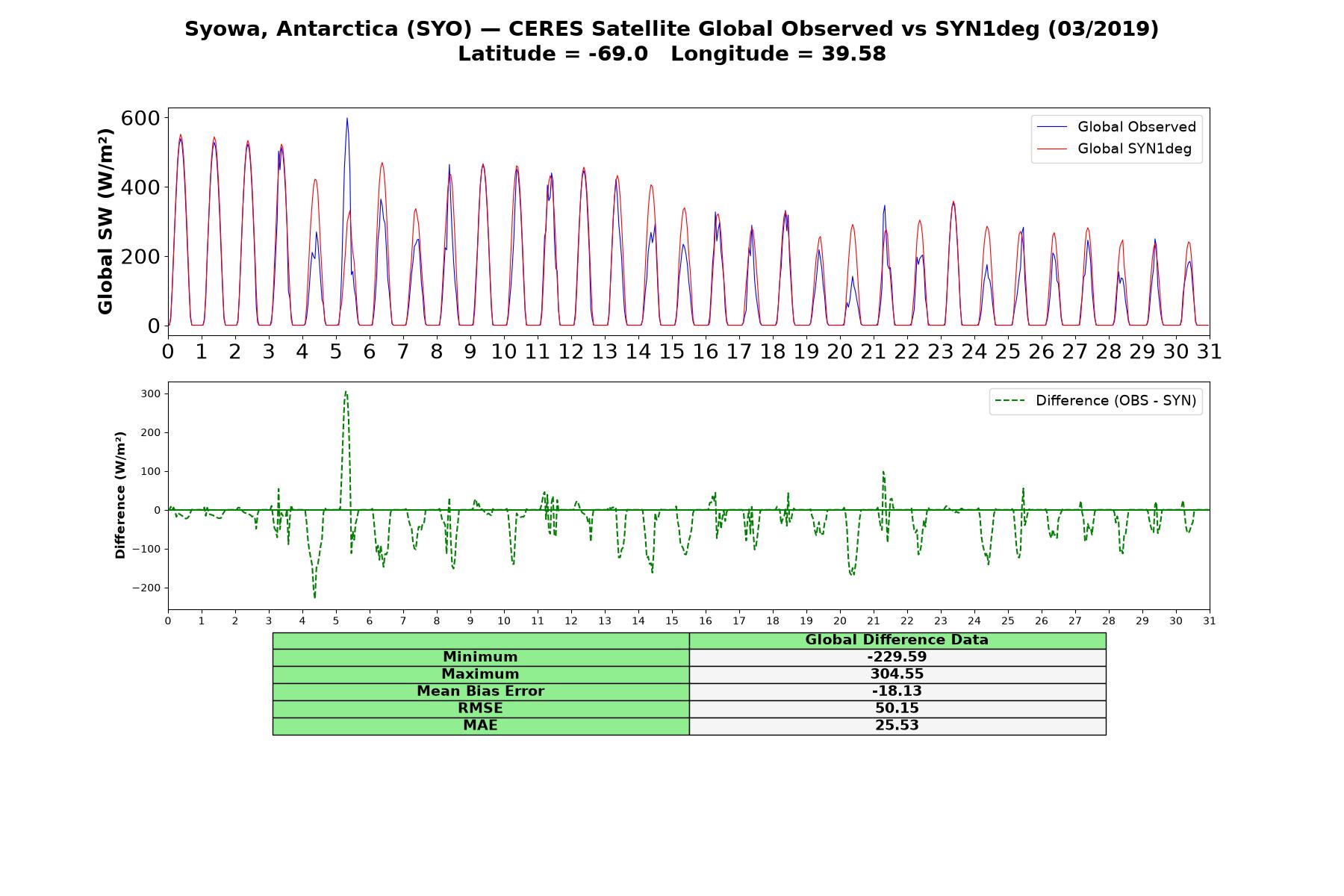Click the Mean Bias Error row label
This screenshot has height=896, width=1344.
[480, 691]
